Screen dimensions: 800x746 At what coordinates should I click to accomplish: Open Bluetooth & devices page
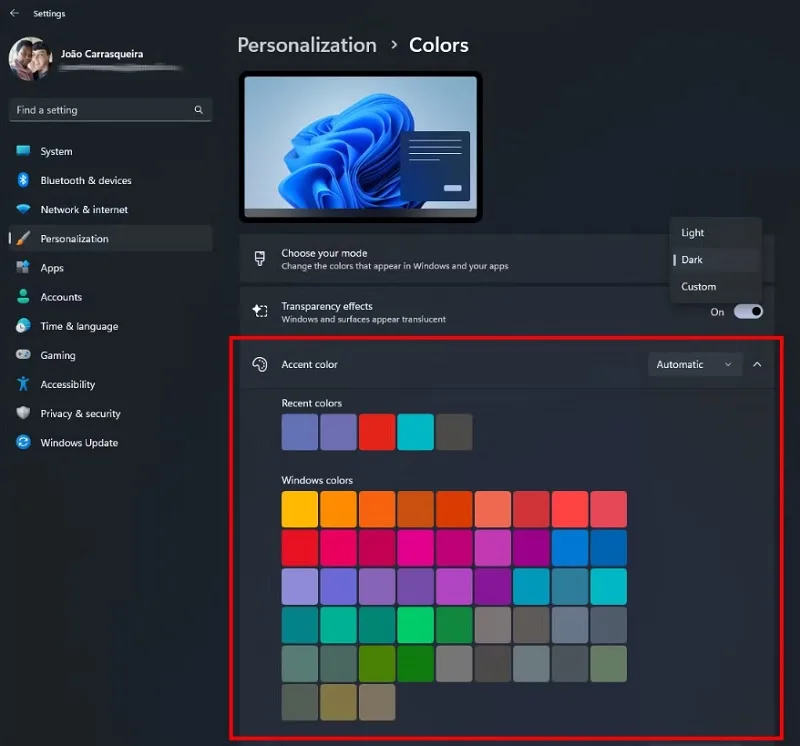pos(111,180)
